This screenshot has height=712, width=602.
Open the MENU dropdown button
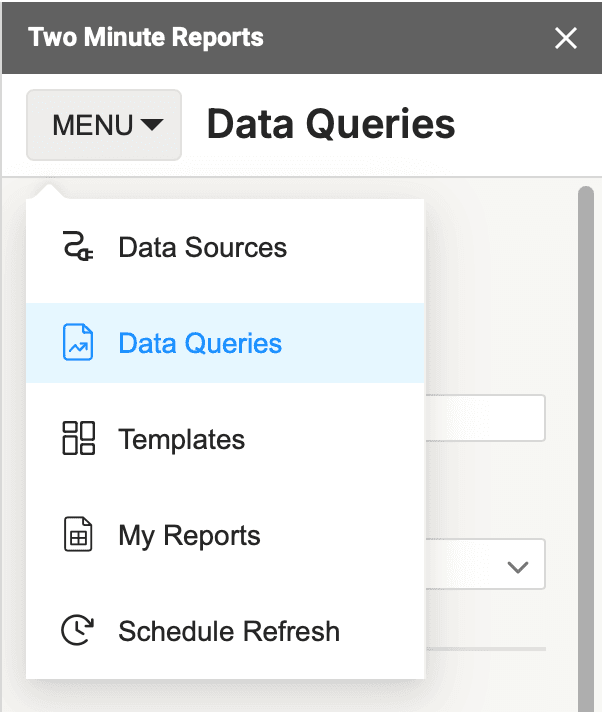[104, 125]
